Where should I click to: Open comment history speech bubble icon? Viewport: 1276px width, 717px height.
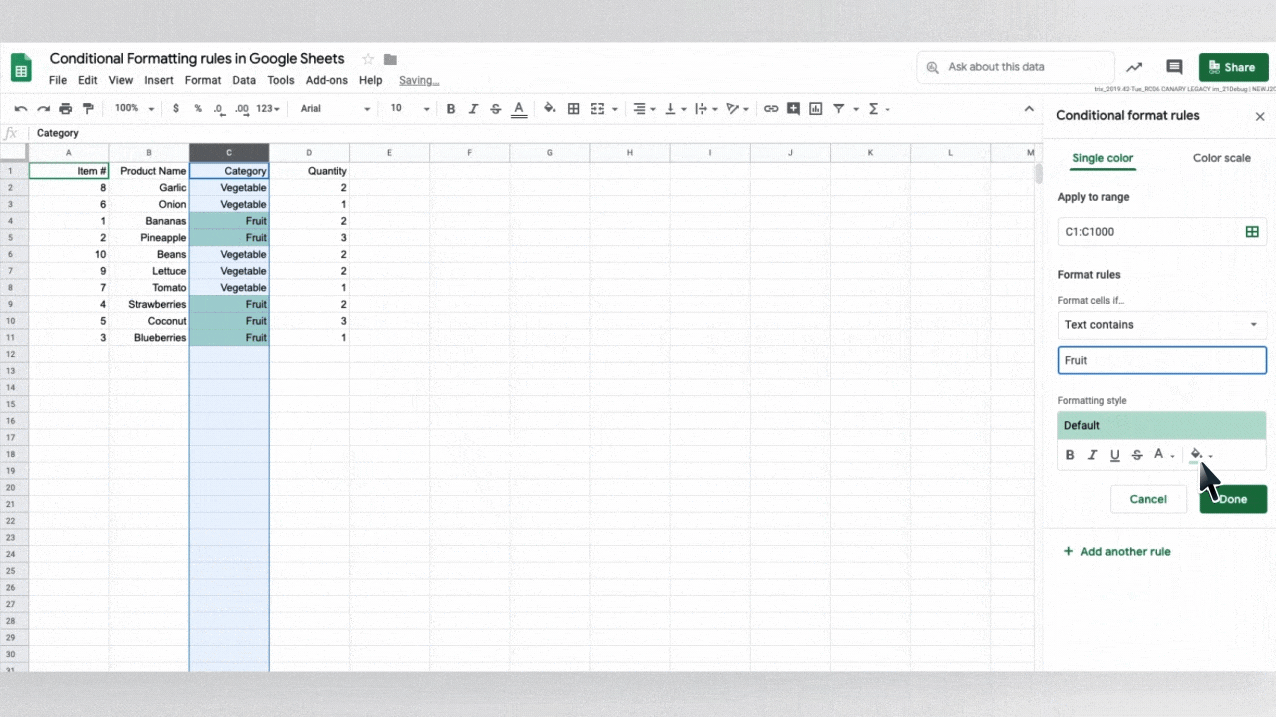click(1175, 67)
